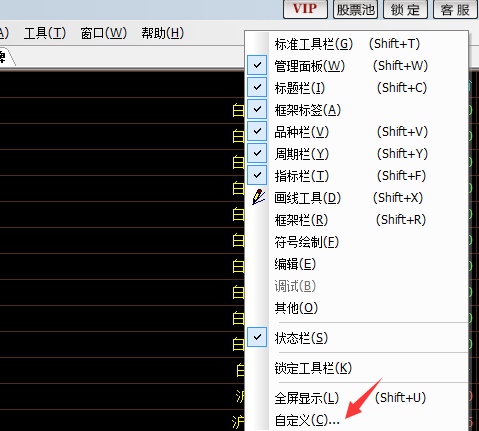This screenshot has height=431, width=479.
Task: Open the 股票池 stock pool button
Action: pos(355,9)
